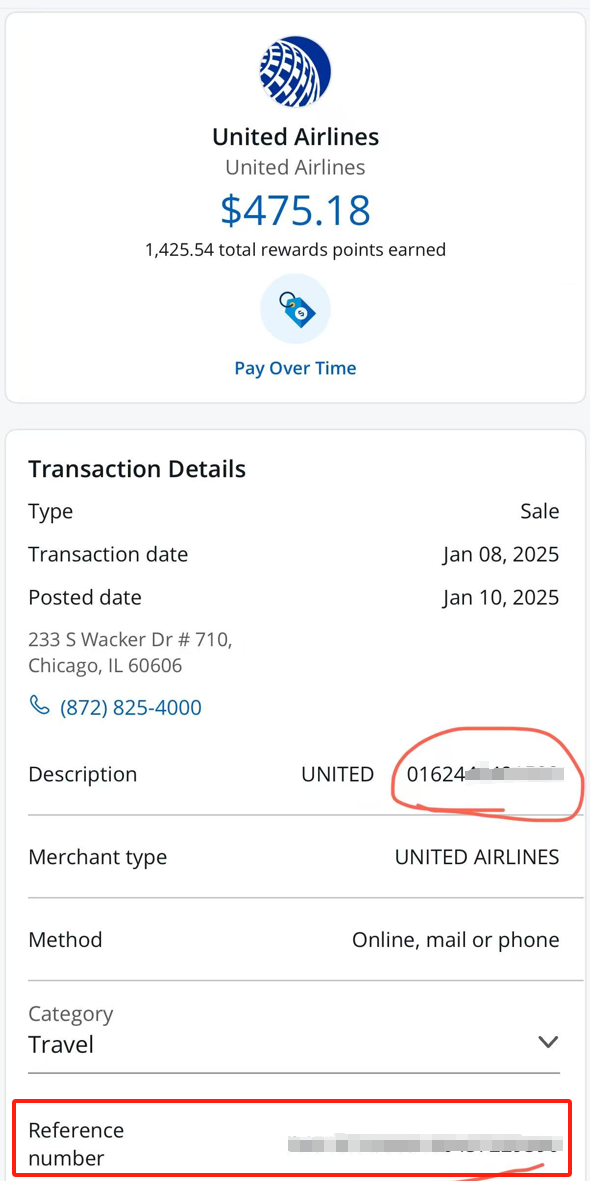Tap the circled description number
Screen dimensions: 590x1181
click(x=485, y=774)
